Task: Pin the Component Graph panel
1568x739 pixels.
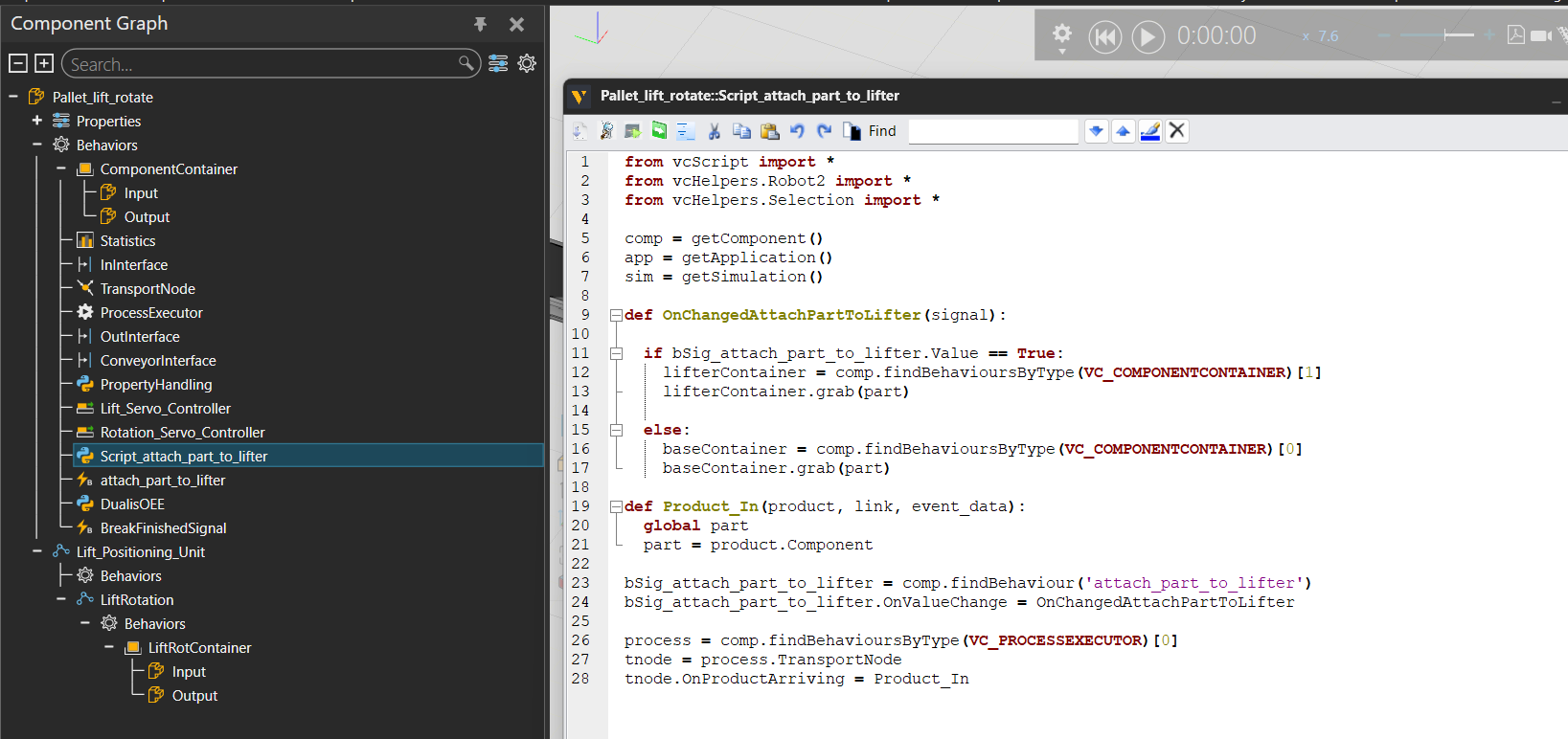Action: [x=480, y=24]
